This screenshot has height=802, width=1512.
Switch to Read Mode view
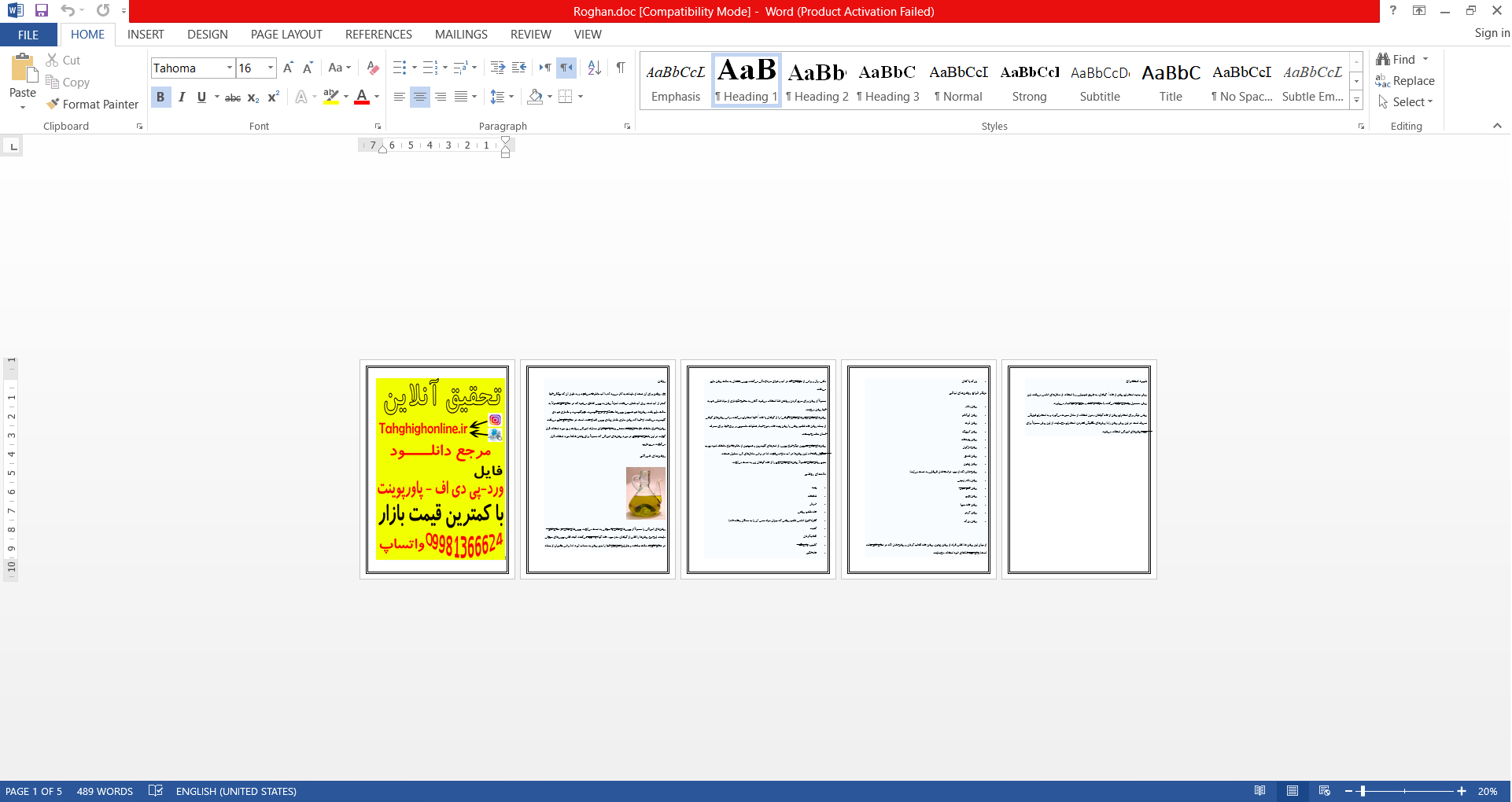(1260, 791)
